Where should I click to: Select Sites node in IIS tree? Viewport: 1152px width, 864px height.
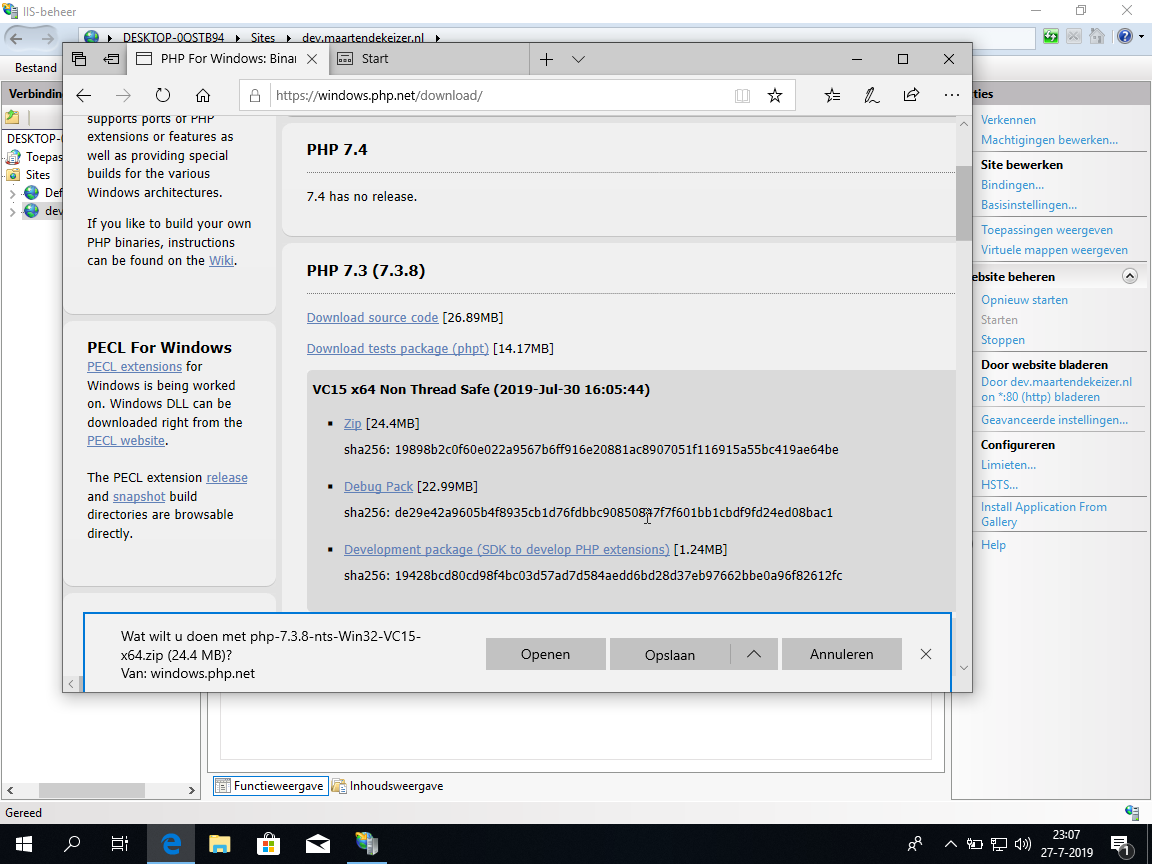[37, 175]
